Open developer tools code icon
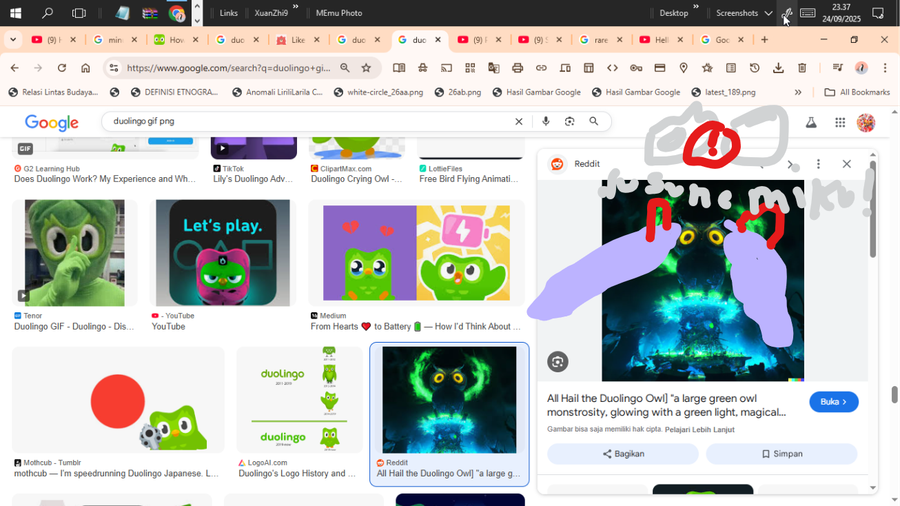The height and width of the screenshot is (506, 900). pyautogui.click(x=612, y=68)
